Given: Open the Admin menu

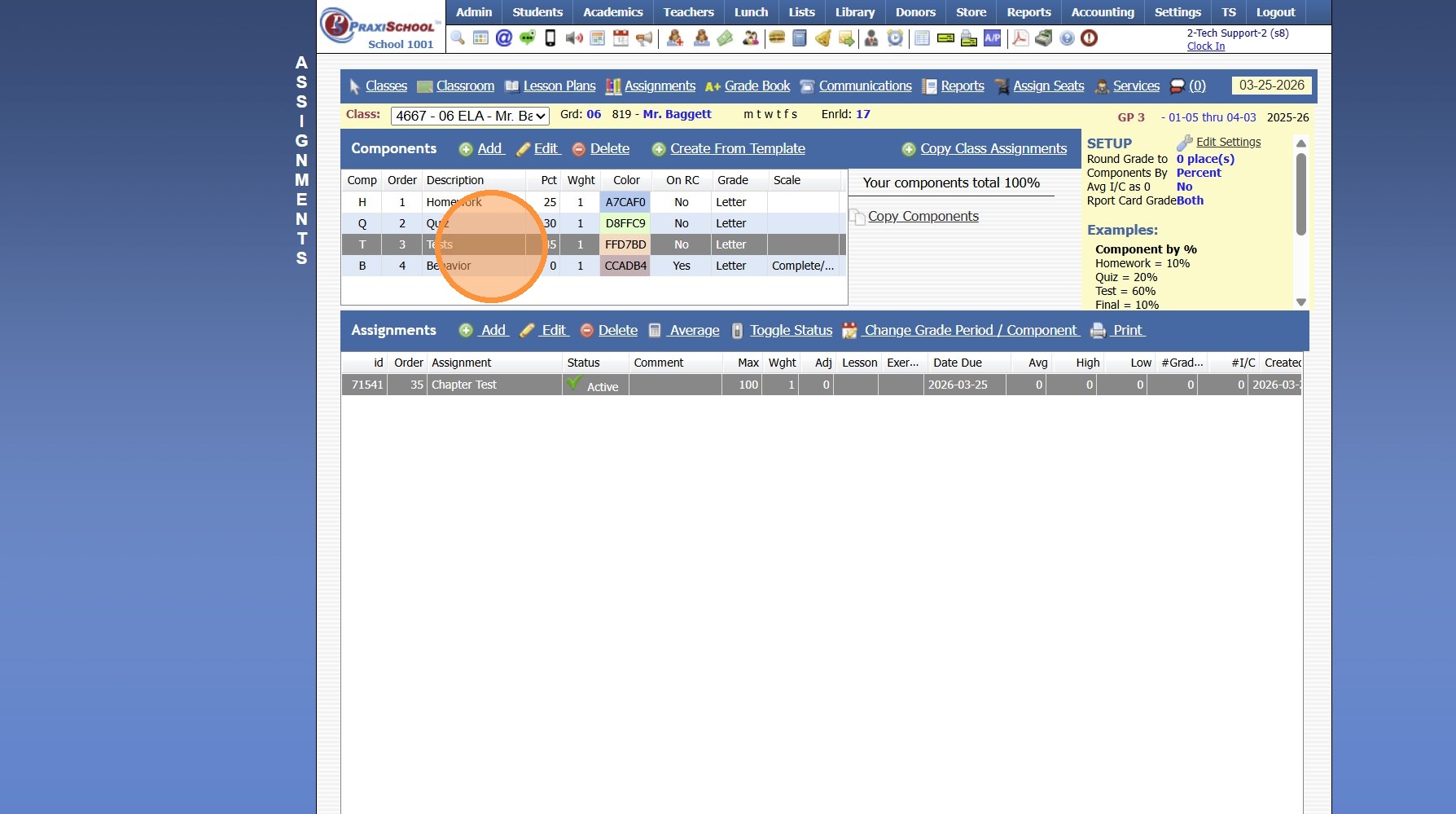Looking at the screenshot, I should [x=474, y=12].
